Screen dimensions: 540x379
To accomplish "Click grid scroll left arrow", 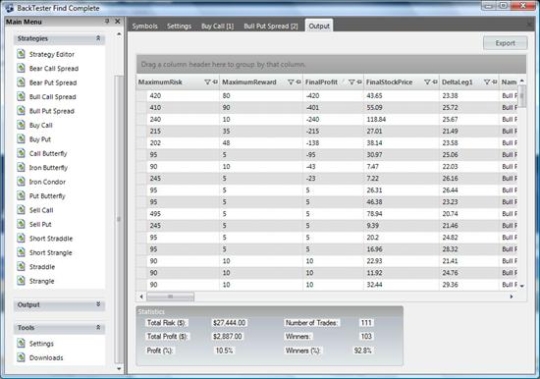I will click(x=141, y=296).
